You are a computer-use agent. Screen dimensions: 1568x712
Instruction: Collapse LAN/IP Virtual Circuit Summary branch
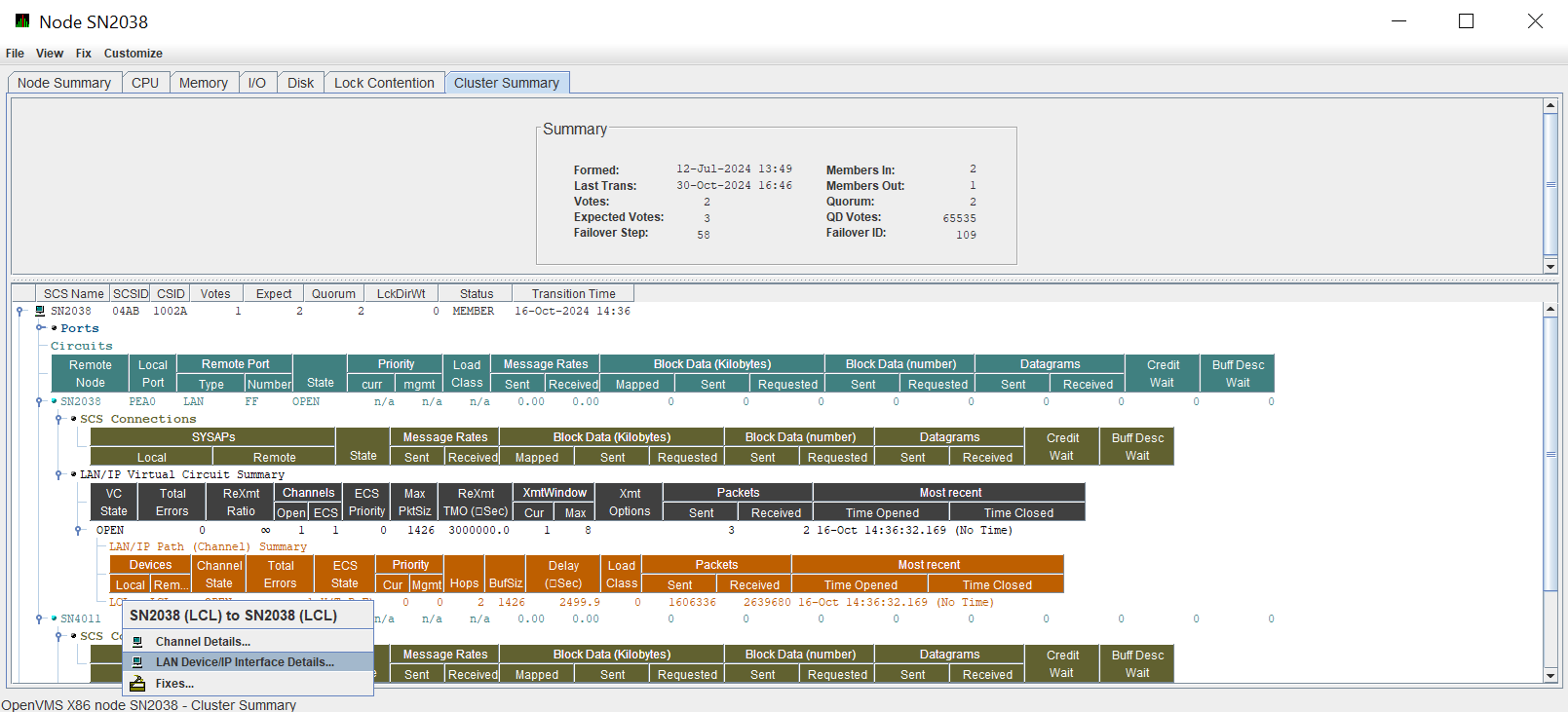pos(58,475)
